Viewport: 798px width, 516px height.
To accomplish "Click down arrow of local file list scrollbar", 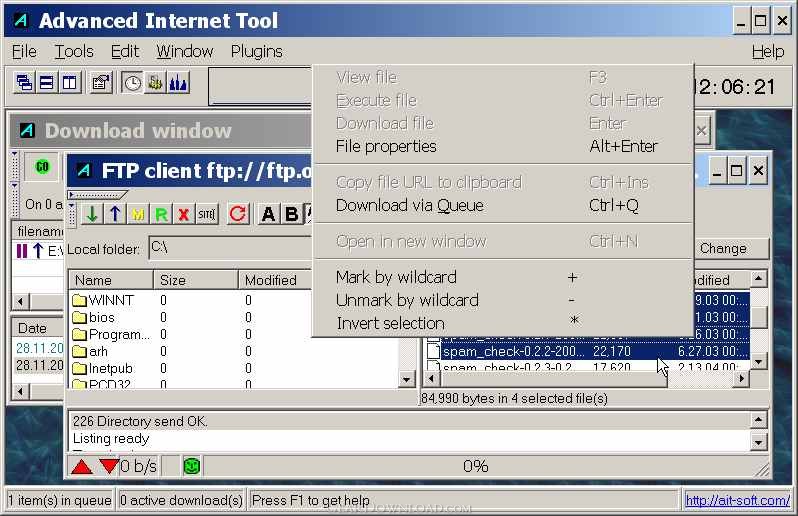I will 407,380.
